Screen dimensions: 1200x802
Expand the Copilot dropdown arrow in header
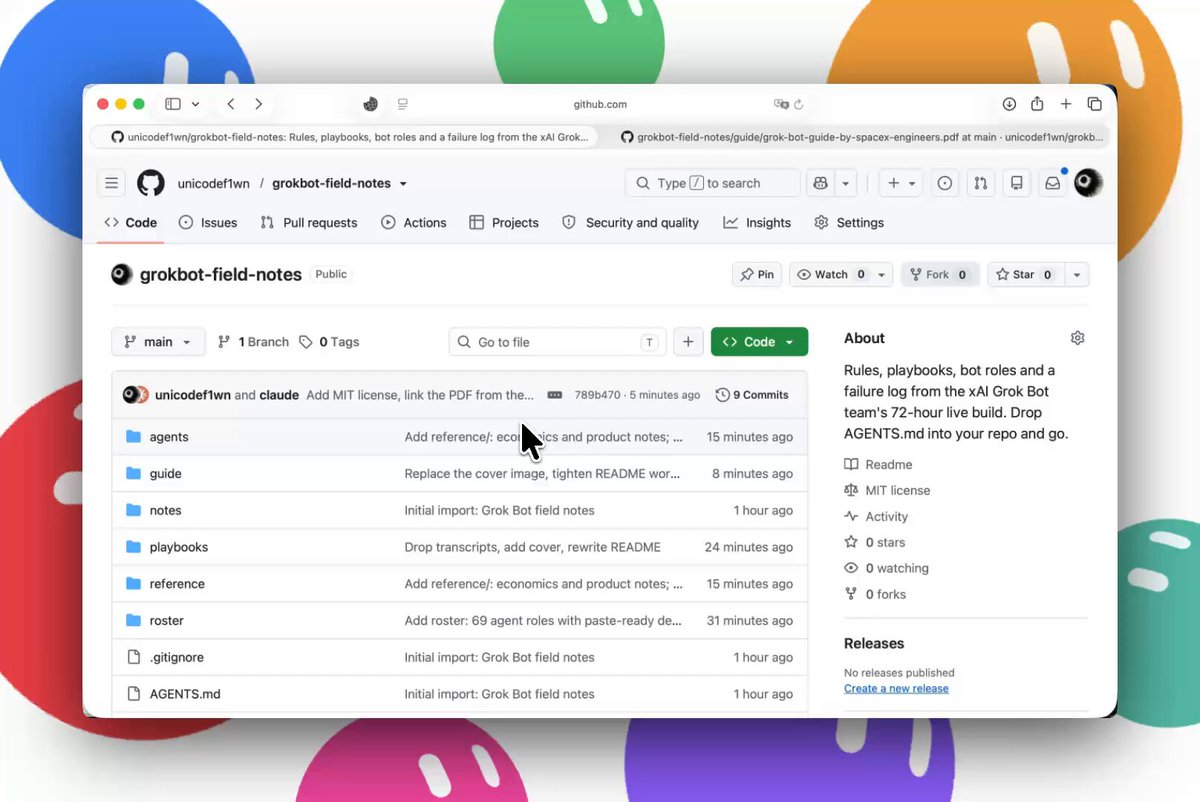[846, 183]
